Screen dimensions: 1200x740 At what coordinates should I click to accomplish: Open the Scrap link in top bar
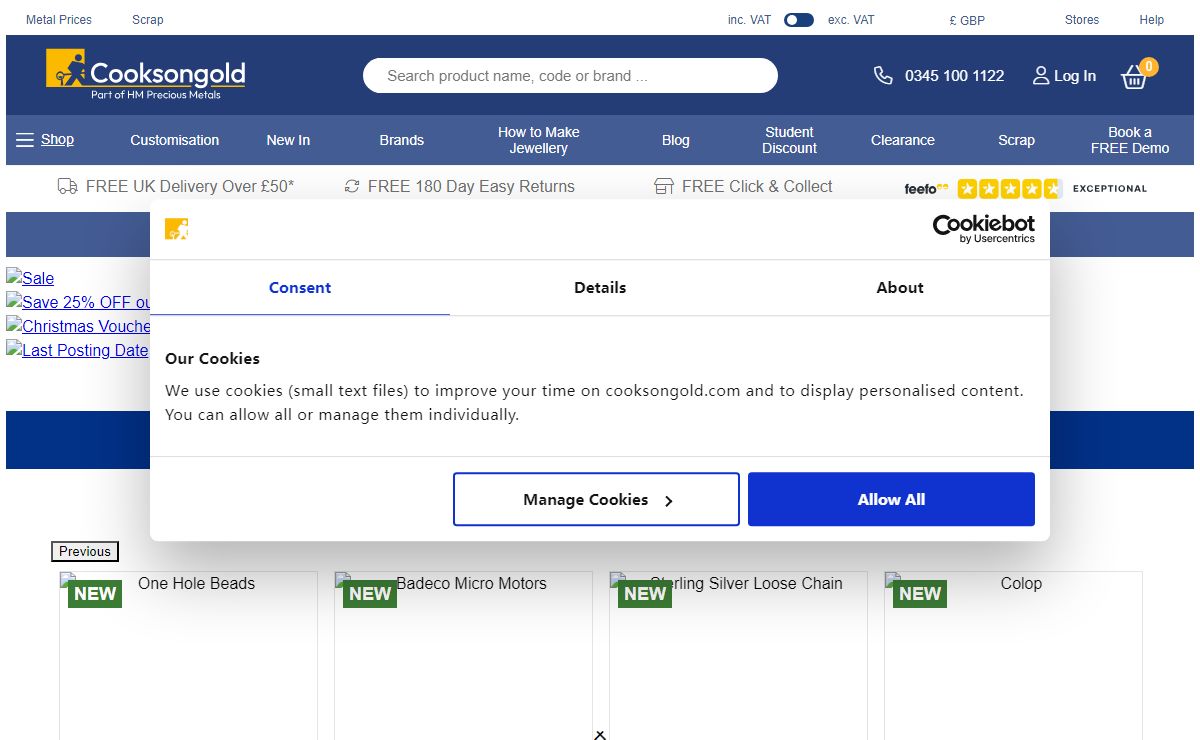click(x=148, y=20)
